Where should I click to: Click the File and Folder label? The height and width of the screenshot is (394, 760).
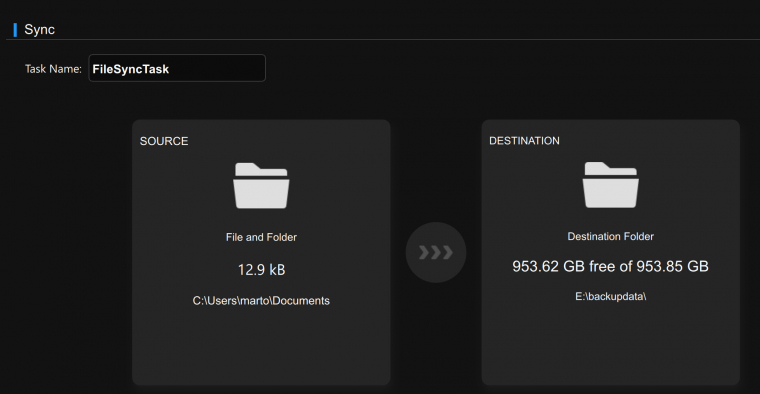261,237
